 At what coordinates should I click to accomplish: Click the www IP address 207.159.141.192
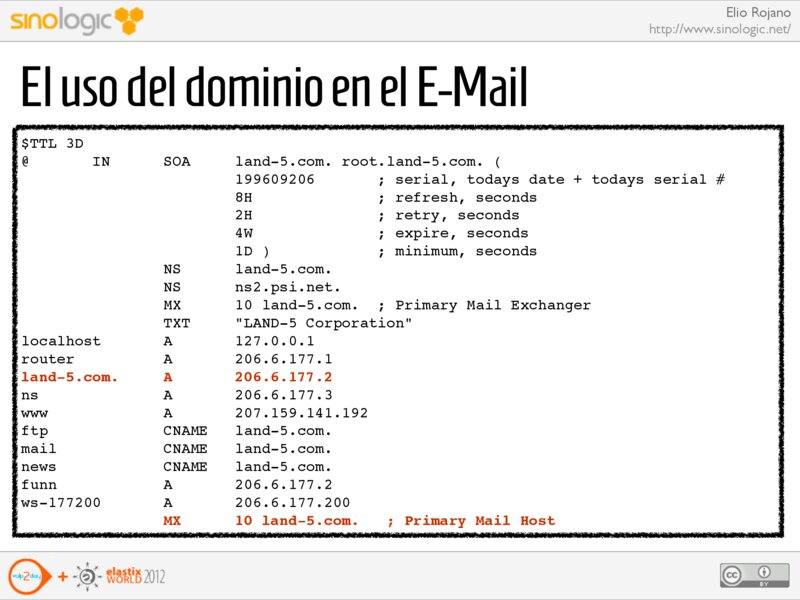301,413
